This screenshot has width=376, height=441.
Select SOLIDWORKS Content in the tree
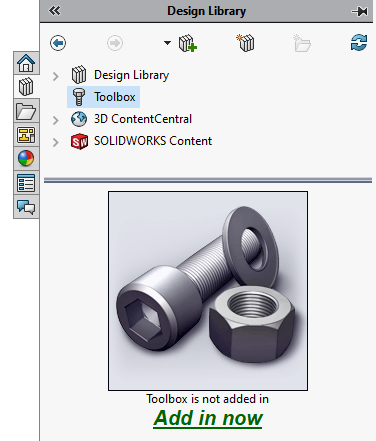153,141
